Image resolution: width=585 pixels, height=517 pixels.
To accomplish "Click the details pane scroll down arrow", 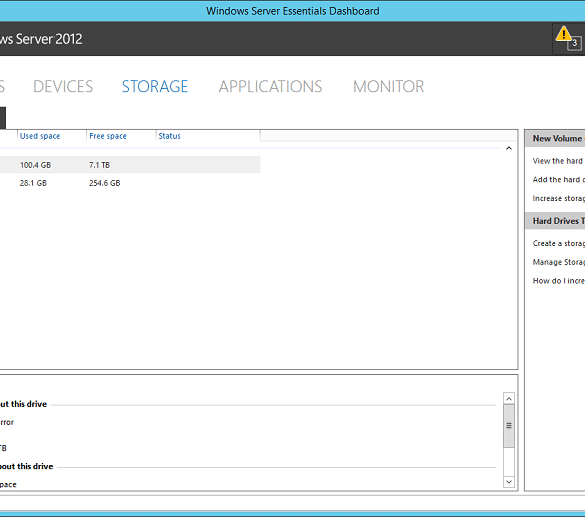I will click(x=509, y=482).
